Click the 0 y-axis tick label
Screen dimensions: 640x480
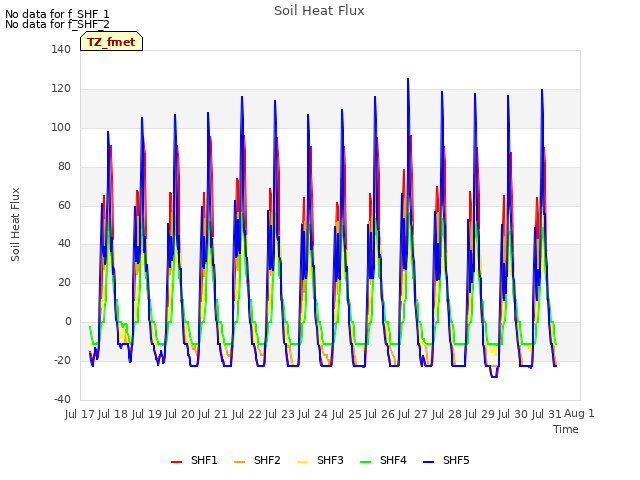tap(68, 322)
